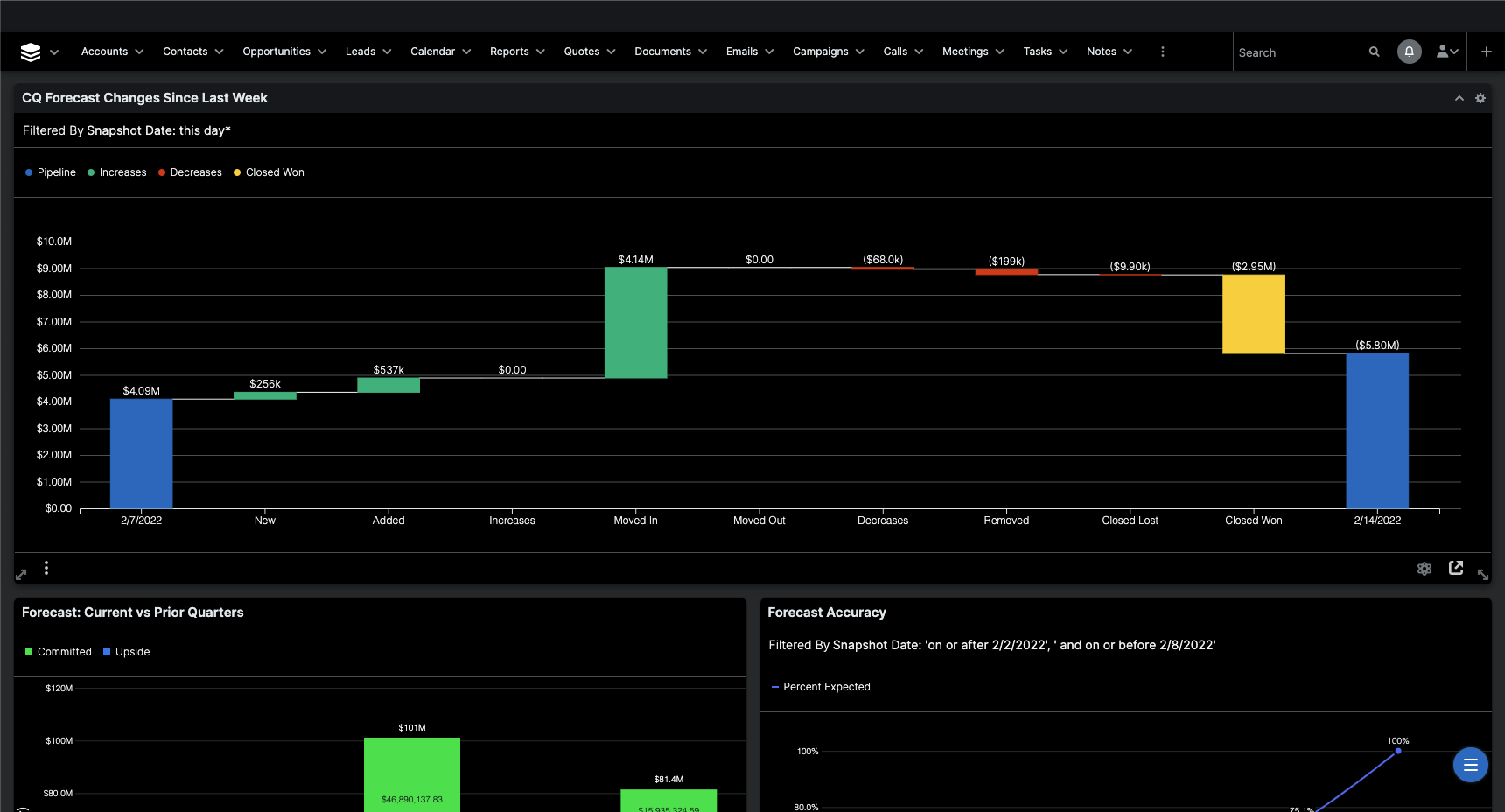Expand the dropdown next to the cube logo

click(54, 52)
